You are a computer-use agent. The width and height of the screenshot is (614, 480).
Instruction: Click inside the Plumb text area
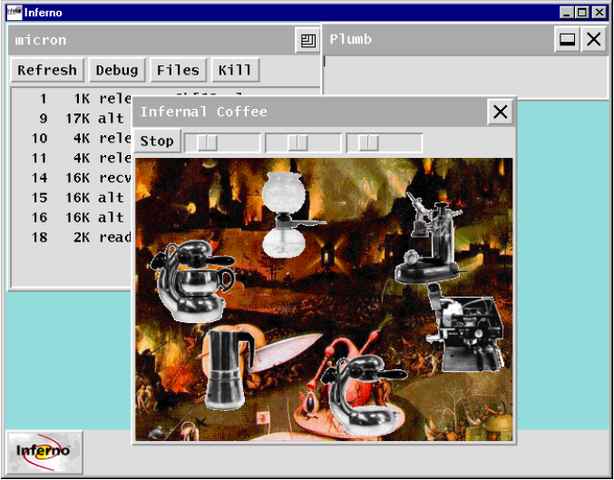pos(466,76)
